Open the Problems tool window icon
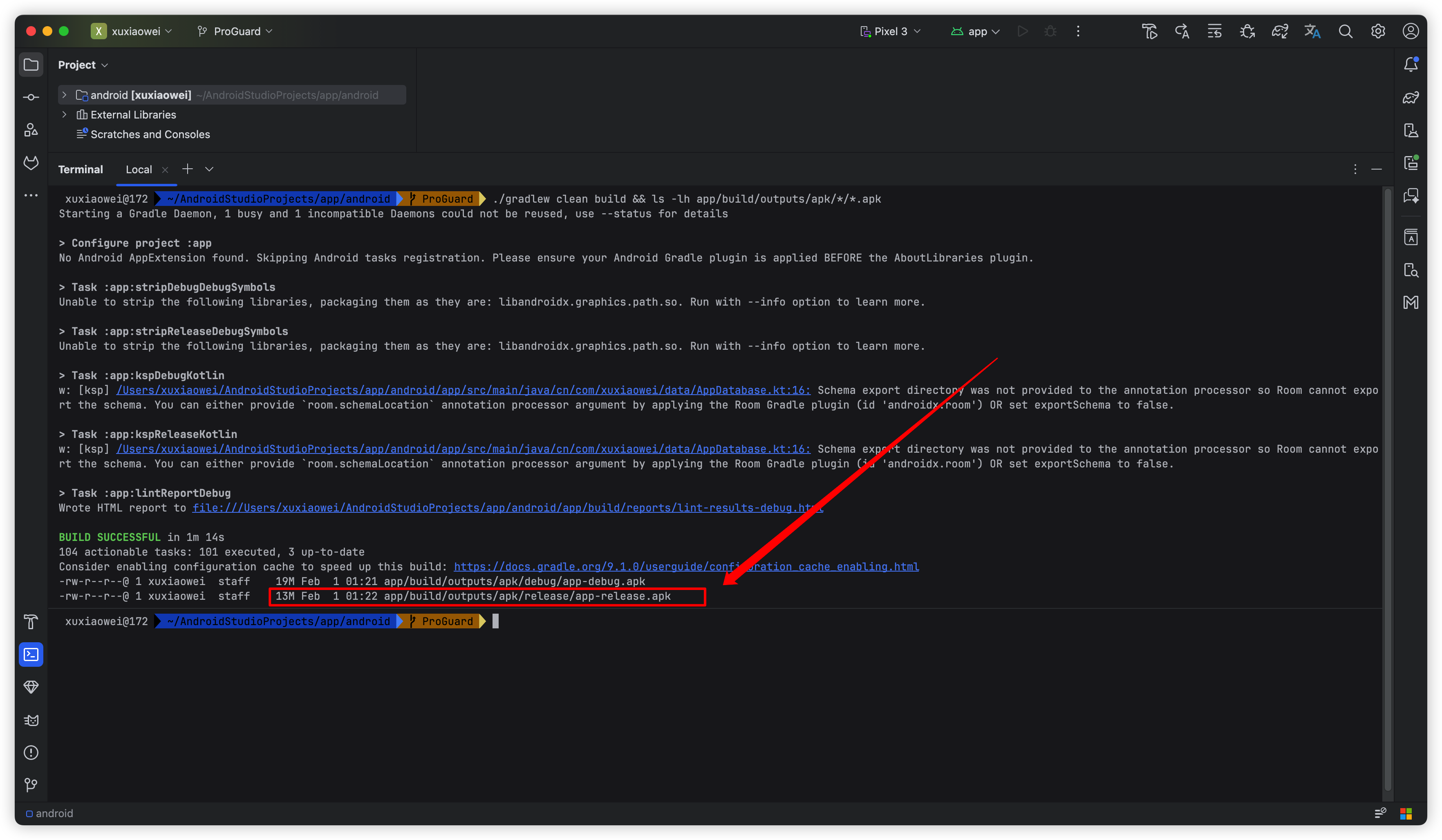The height and width of the screenshot is (840, 1442). [31, 753]
